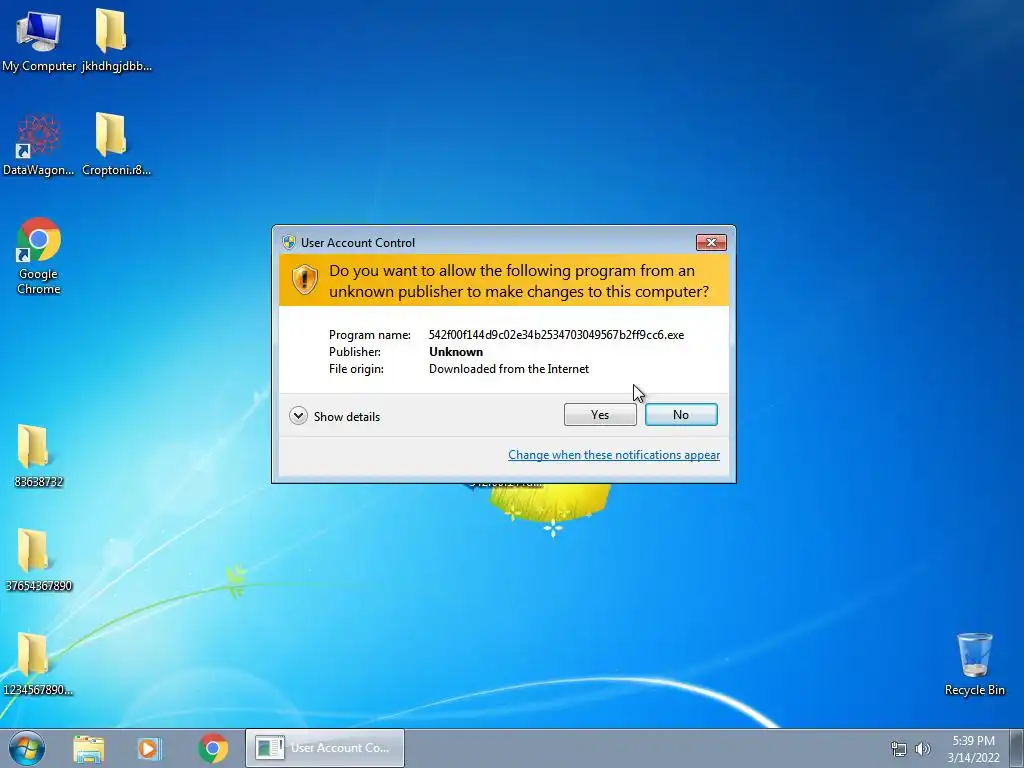Close the User Account Control dialog

click(711, 242)
